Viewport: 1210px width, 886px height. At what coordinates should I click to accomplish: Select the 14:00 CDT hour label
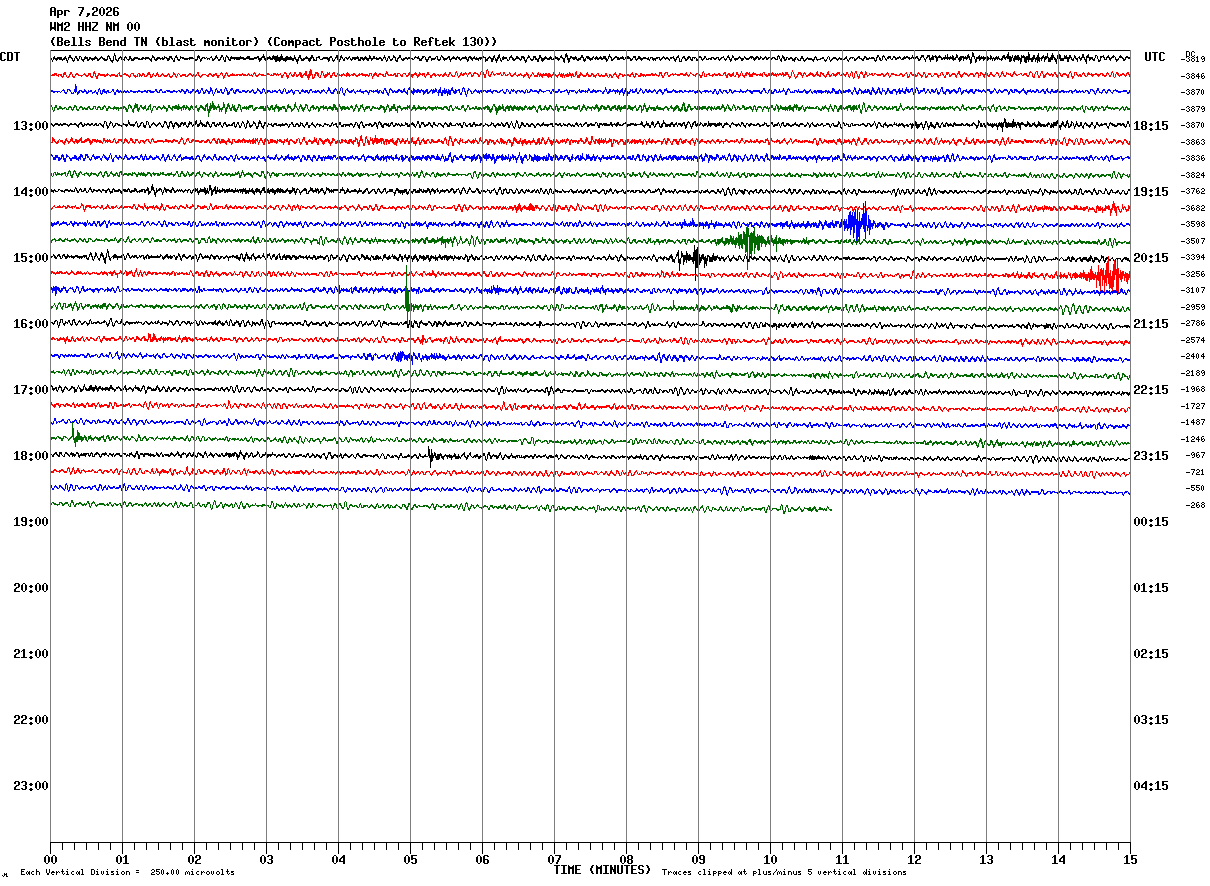pos(31,192)
